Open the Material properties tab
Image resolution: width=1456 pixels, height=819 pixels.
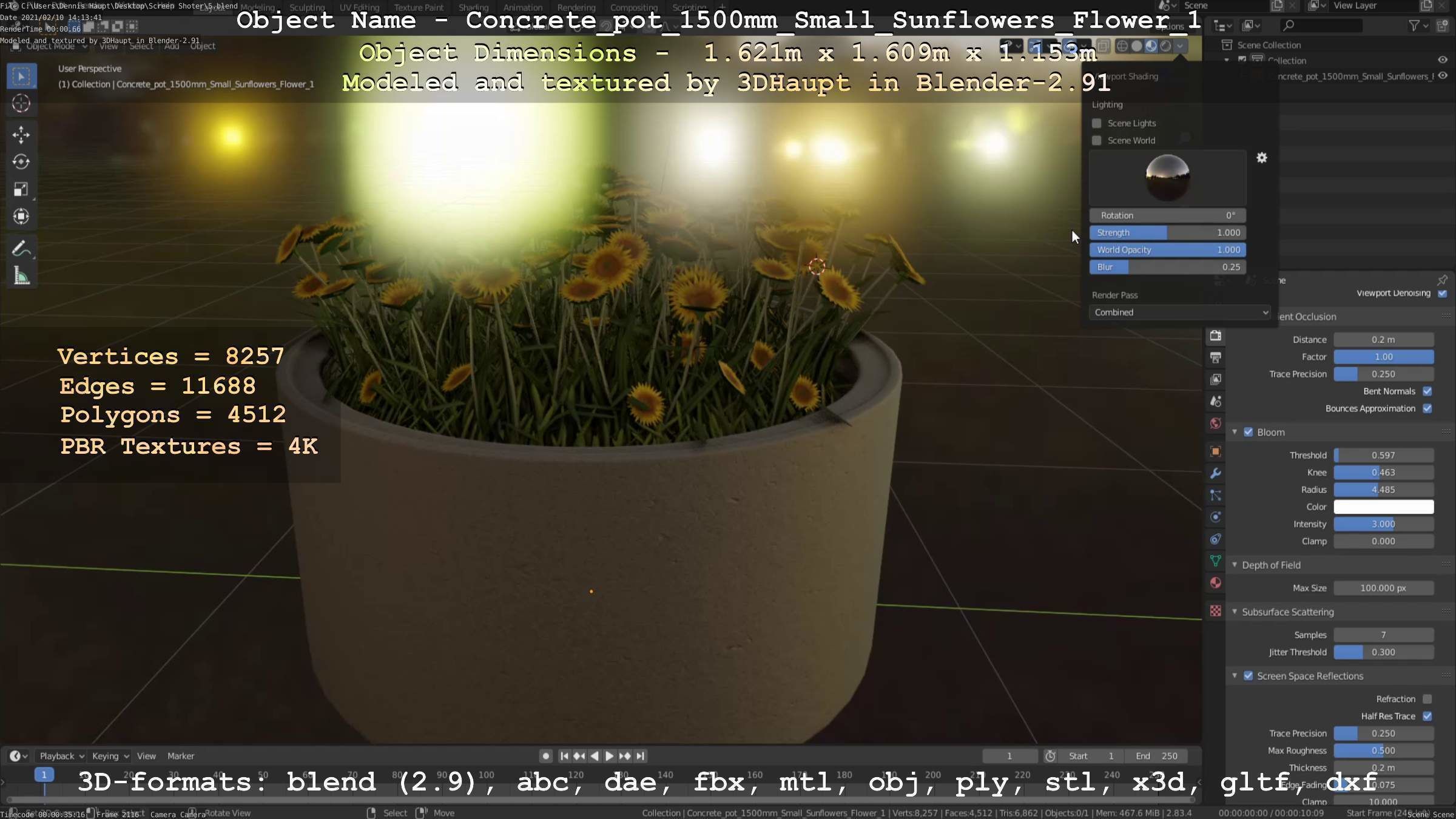[x=1216, y=582]
